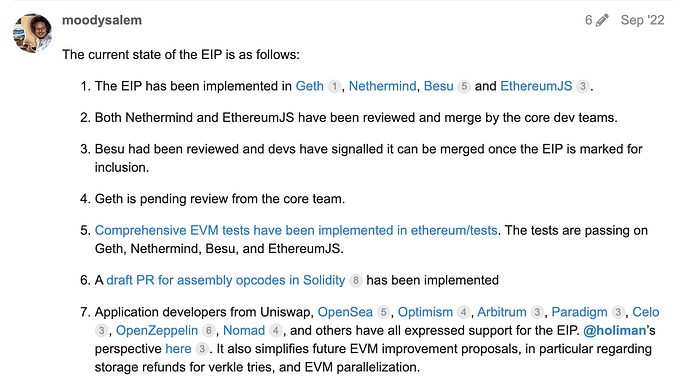Open the EthereumJS link
Image resolution: width=690 pixels, height=388 pixels.
pyautogui.click(x=536, y=86)
